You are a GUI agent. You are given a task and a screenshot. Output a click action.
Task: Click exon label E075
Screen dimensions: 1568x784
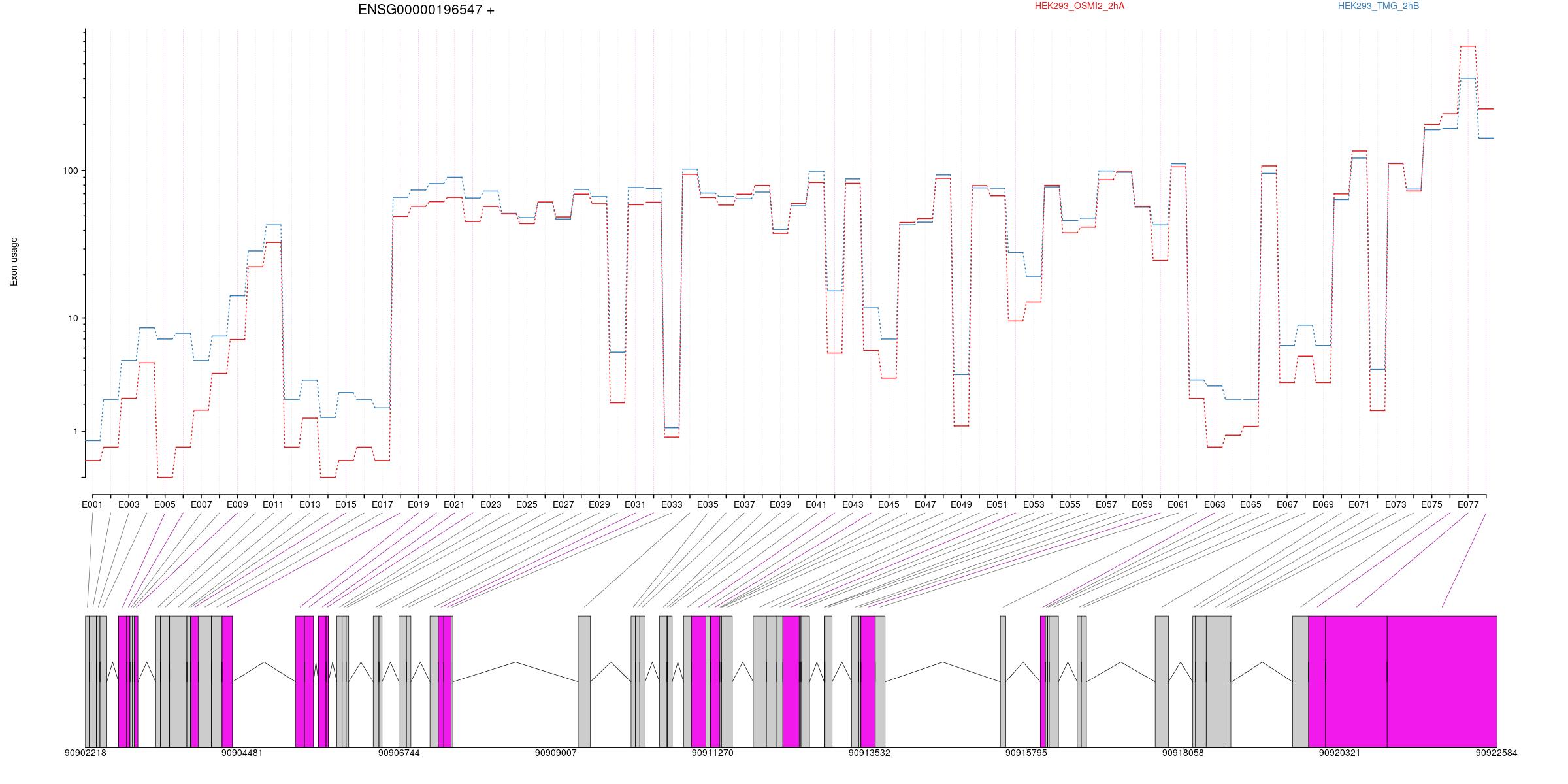click(x=1431, y=504)
